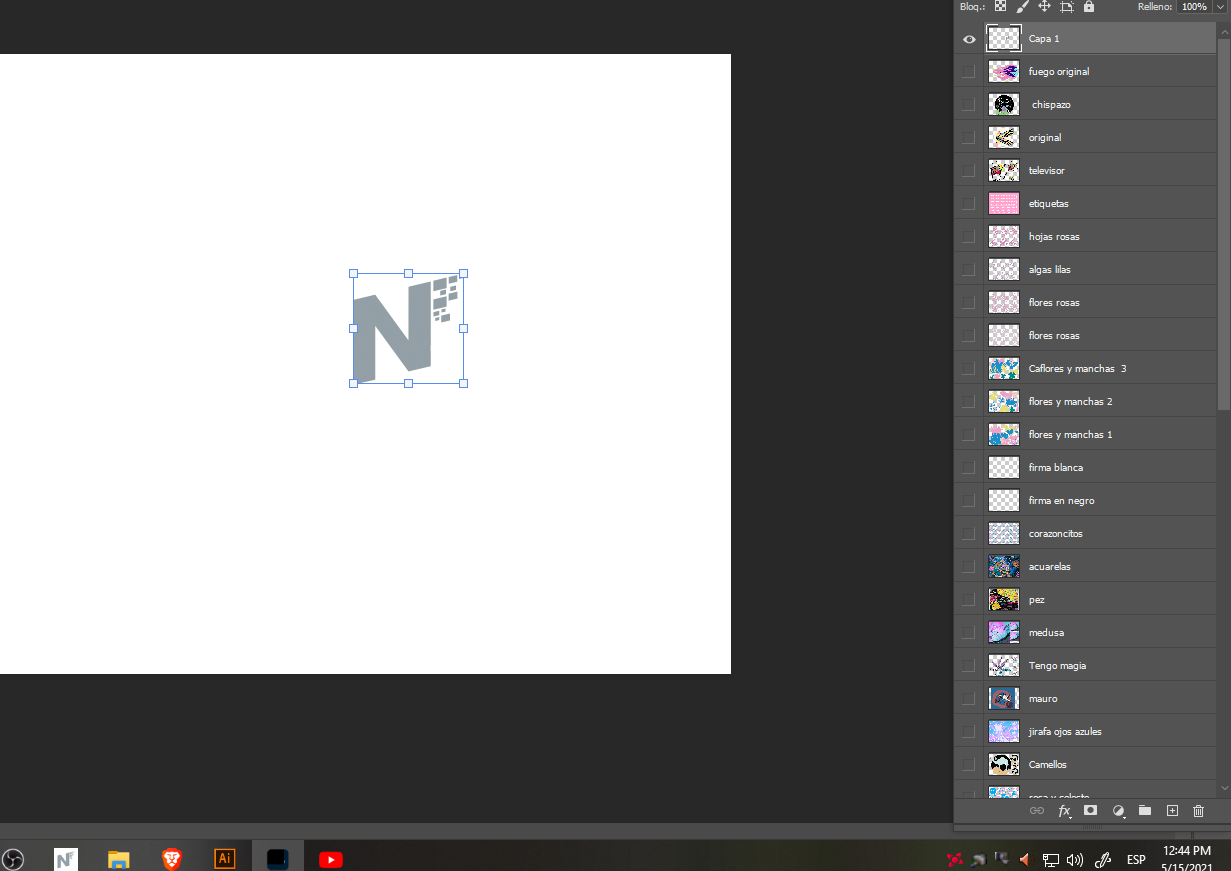The height and width of the screenshot is (871, 1231).
Task: Click the layers panel scroll down arrow
Action: (x=1224, y=788)
